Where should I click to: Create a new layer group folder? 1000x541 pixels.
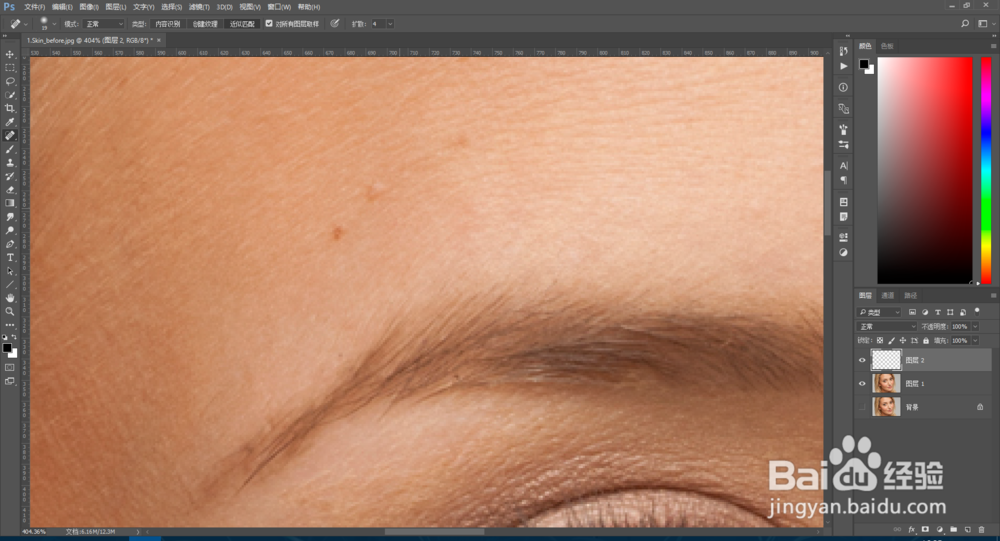pos(953,530)
